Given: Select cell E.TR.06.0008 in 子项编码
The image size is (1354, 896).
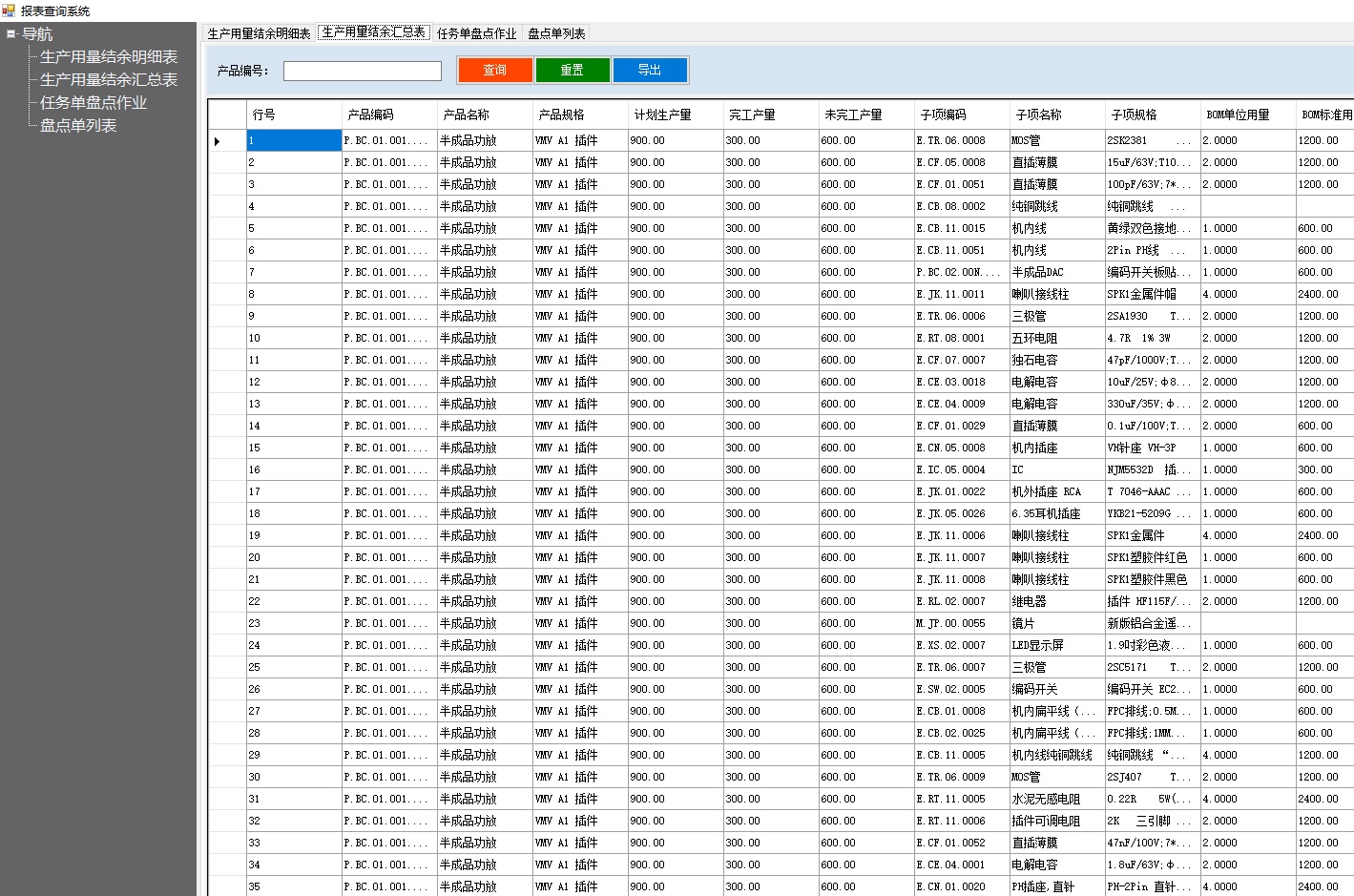Looking at the screenshot, I should tap(962, 141).
